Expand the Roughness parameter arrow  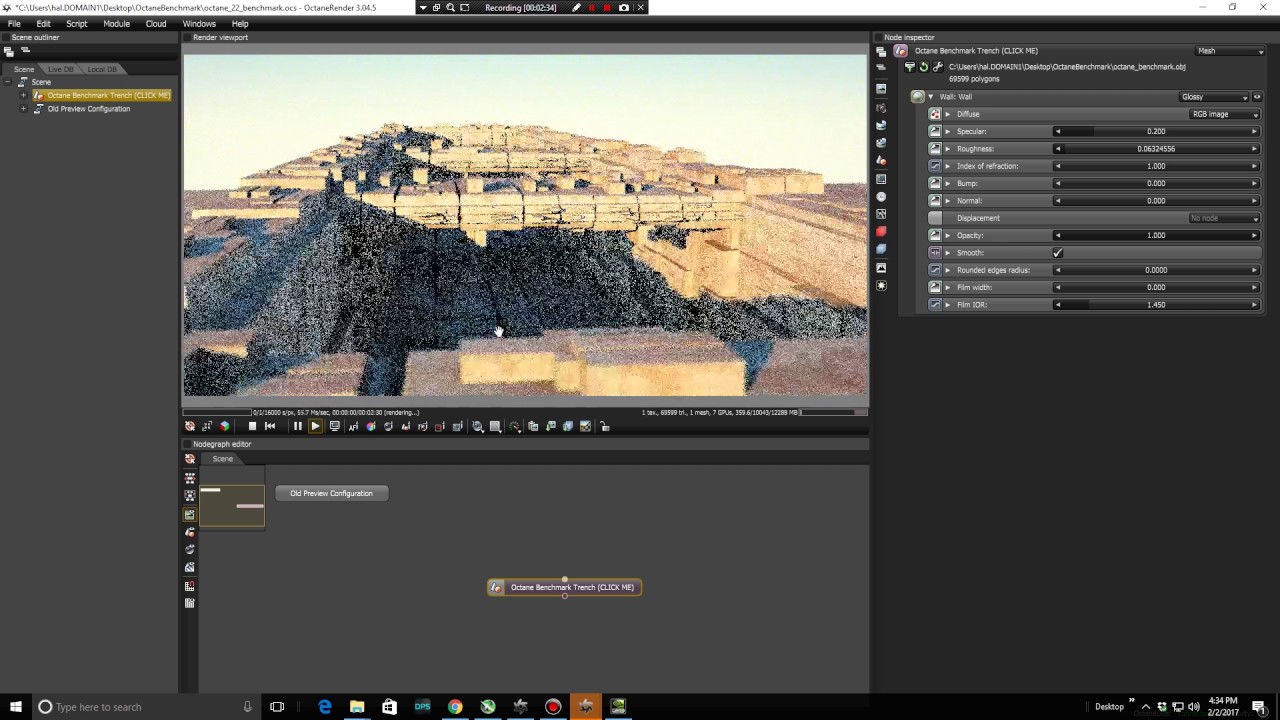pyautogui.click(x=948, y=149)
